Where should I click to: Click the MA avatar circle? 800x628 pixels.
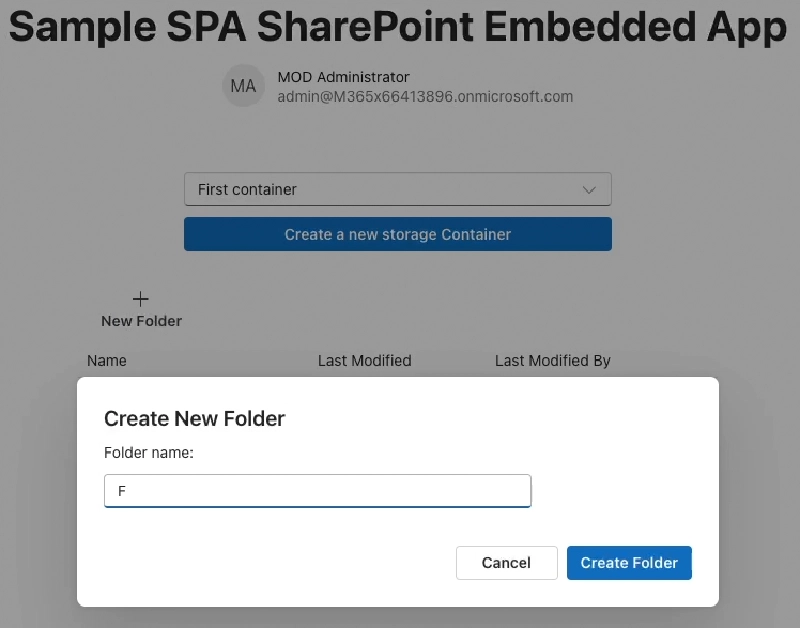coord(243,86)
